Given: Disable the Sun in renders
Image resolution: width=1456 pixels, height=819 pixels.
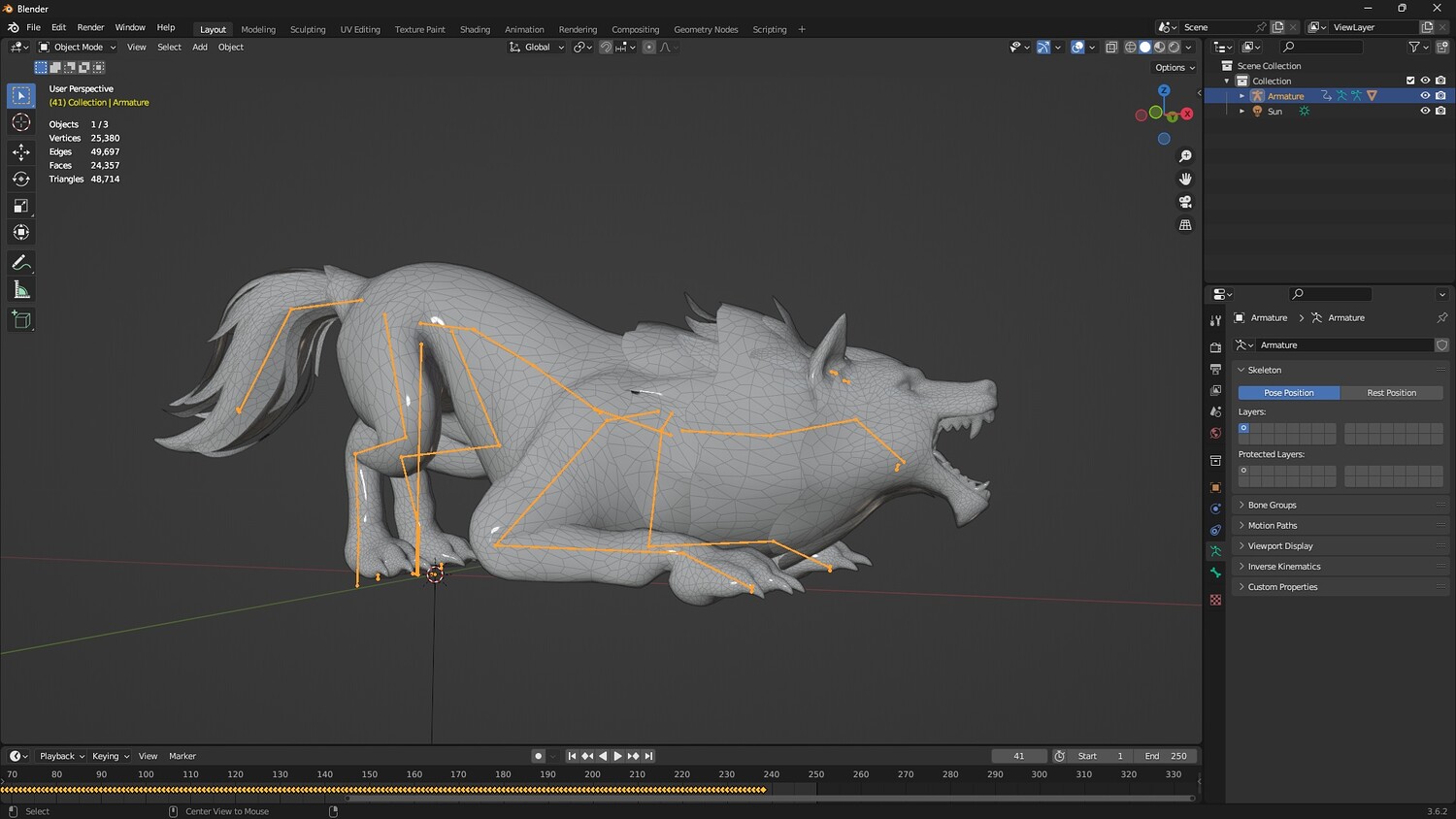Looking at the screenshot, I should pyautogui.click(x=1440, y=111).
